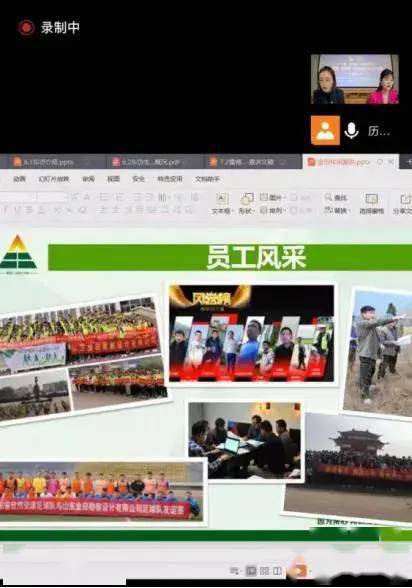
Task: Open the speakers' video thumbnail
Action: click(355, 79)
